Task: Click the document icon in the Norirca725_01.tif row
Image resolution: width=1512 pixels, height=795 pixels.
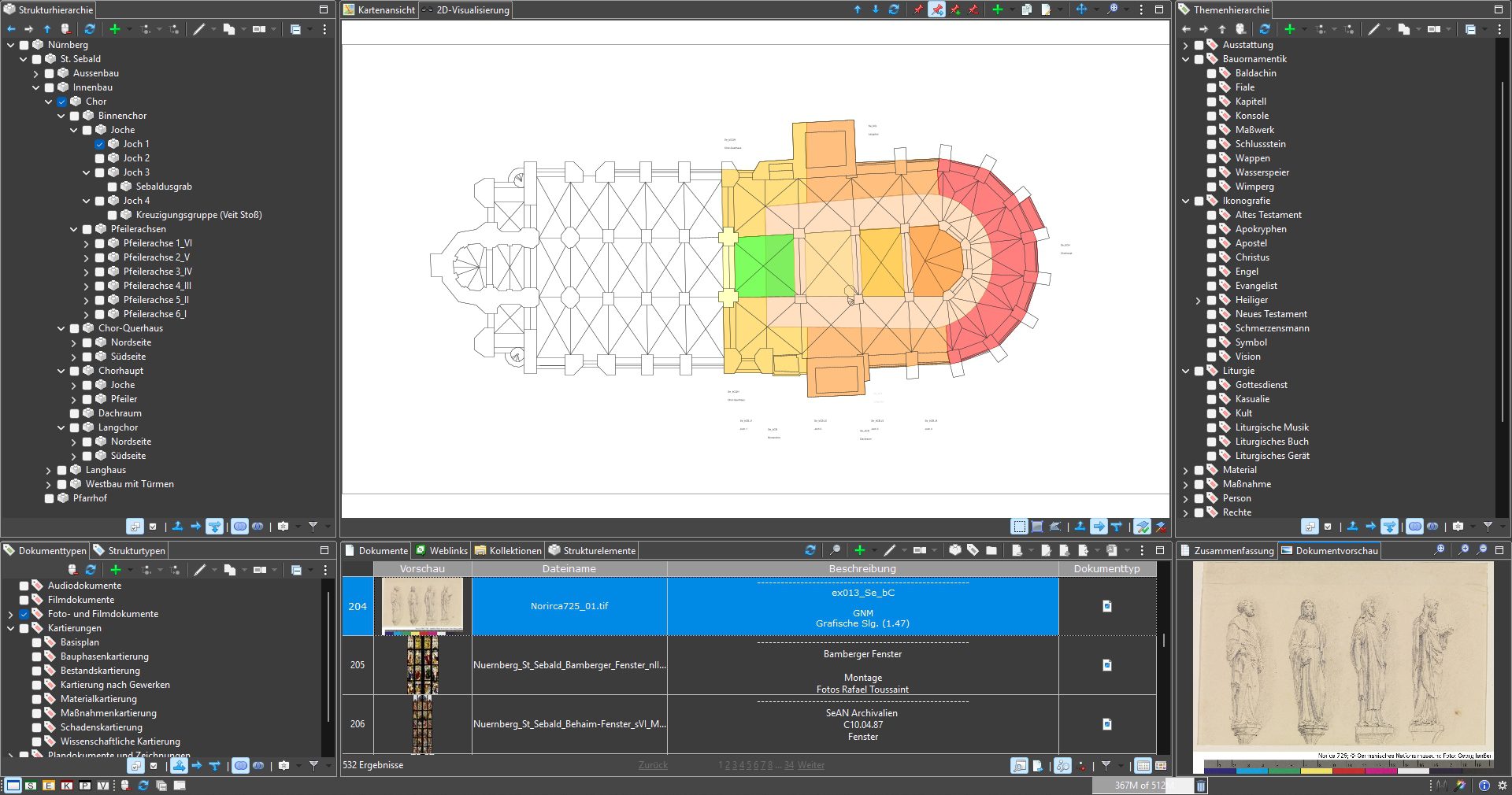Action: click(x=1106, y=606)
